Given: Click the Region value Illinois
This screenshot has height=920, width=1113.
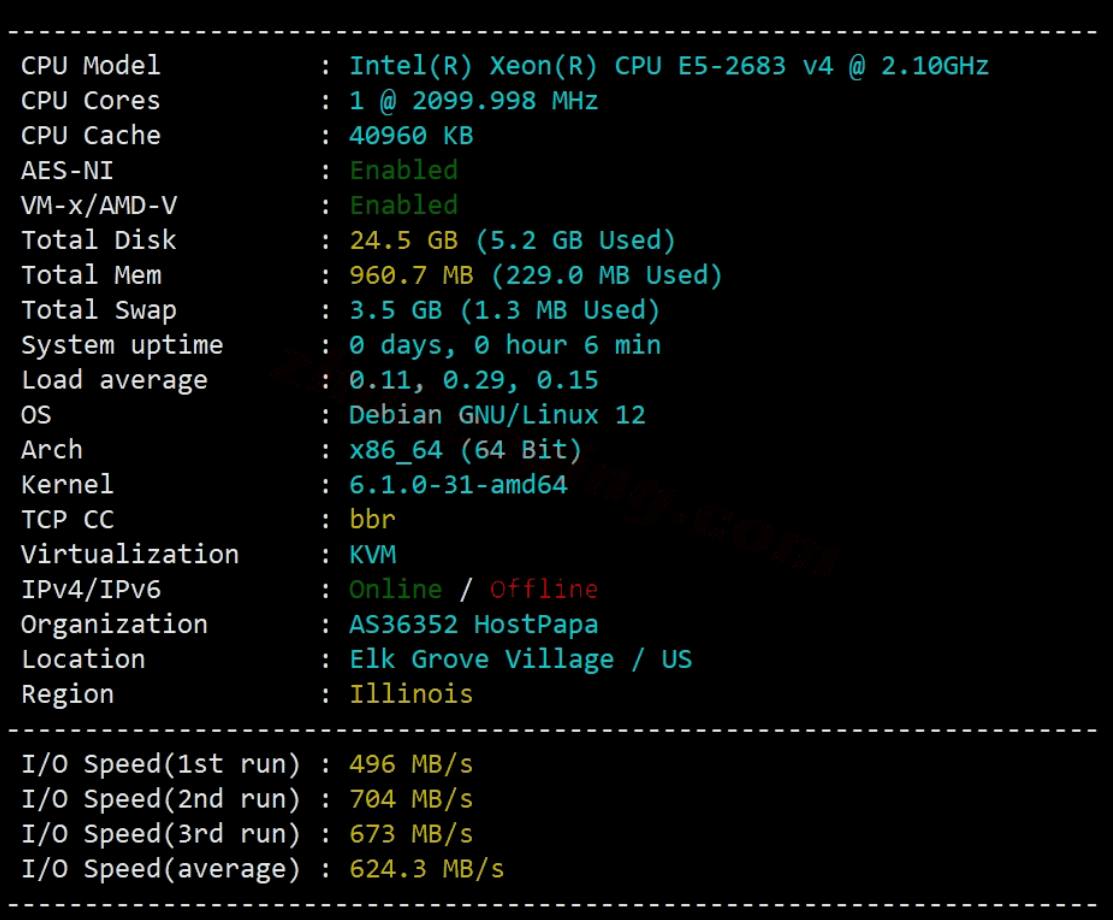Looking at the screenshot, I should pos(411,695).
